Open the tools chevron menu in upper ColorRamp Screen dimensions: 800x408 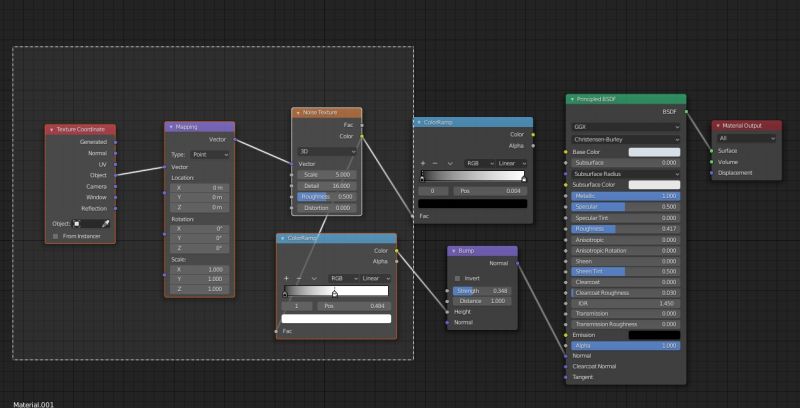click(450, 163)
